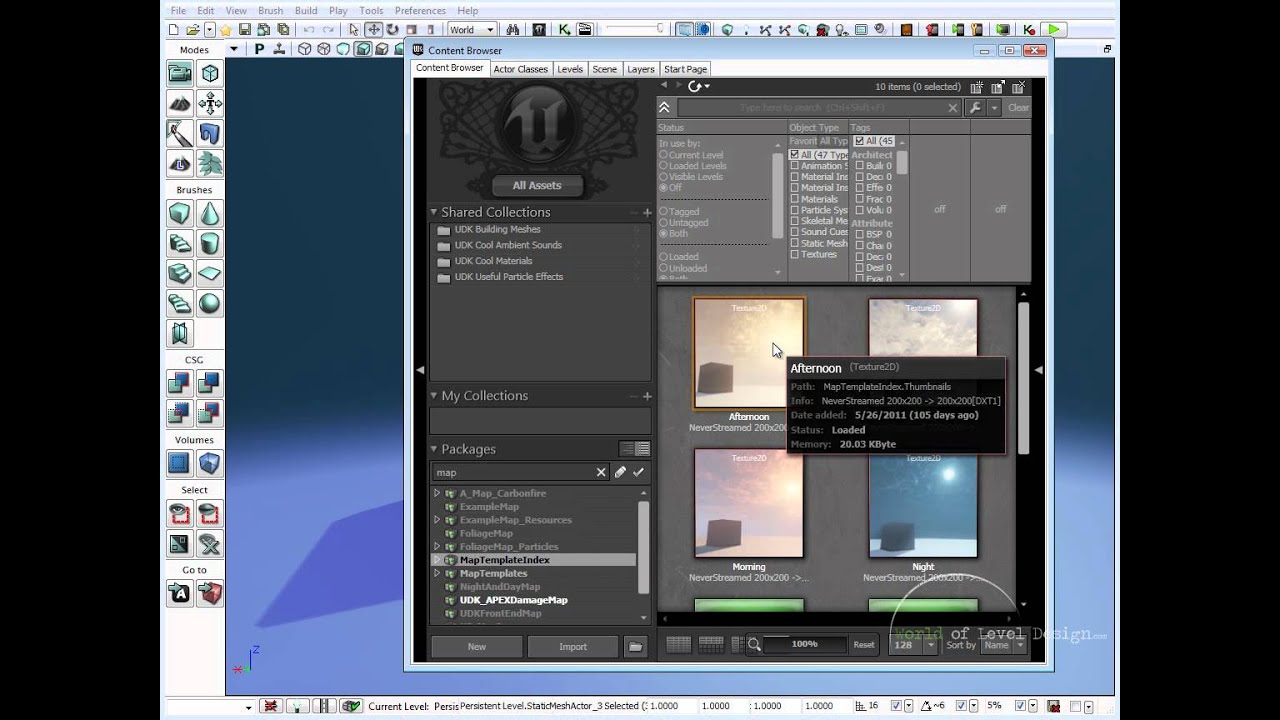Toggle All 47 Types checkbox

(795, 155)
